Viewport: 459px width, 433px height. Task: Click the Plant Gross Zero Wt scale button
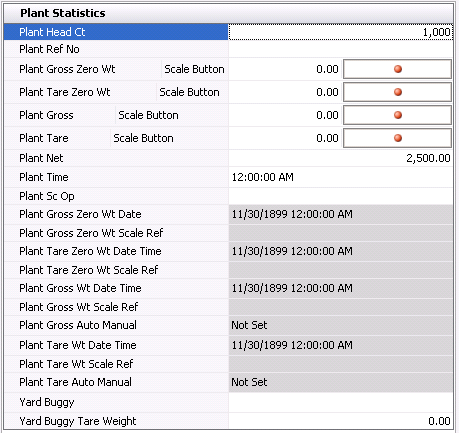tap(397, 69)
